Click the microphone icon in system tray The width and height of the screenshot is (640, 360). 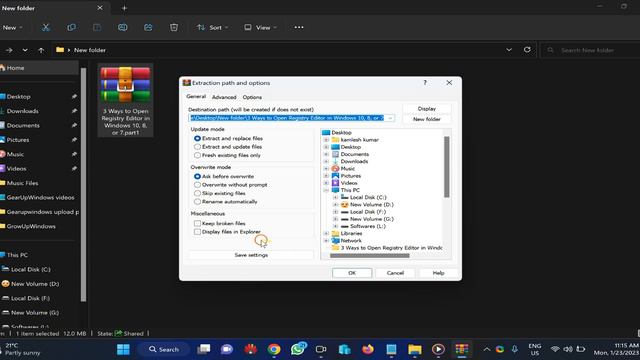click(x=515, y=349)
